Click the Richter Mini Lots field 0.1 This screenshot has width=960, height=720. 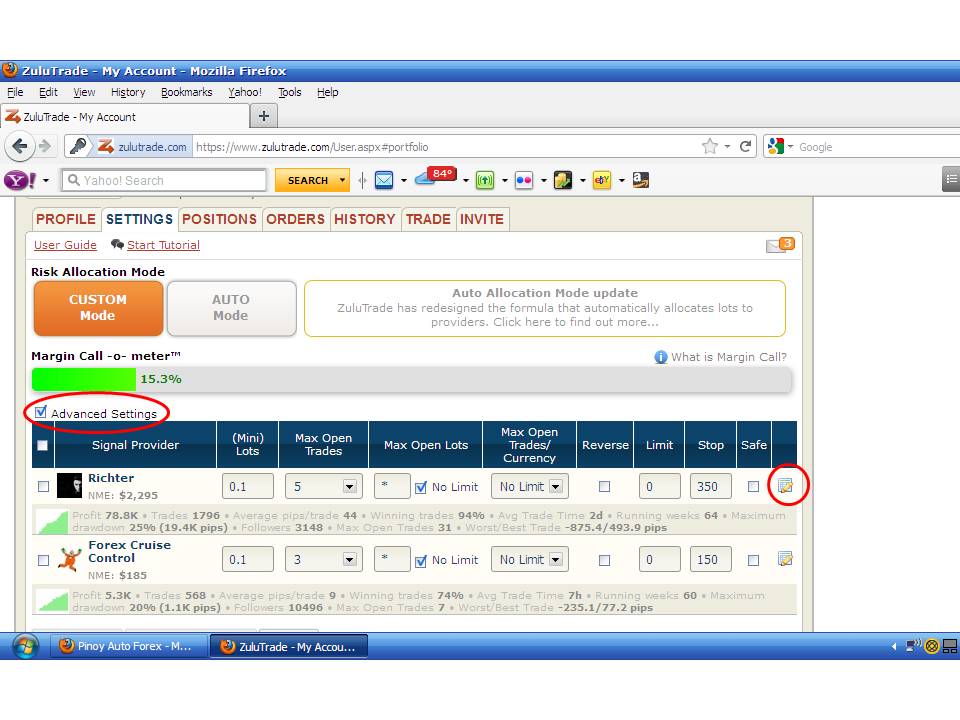[247, 486]
